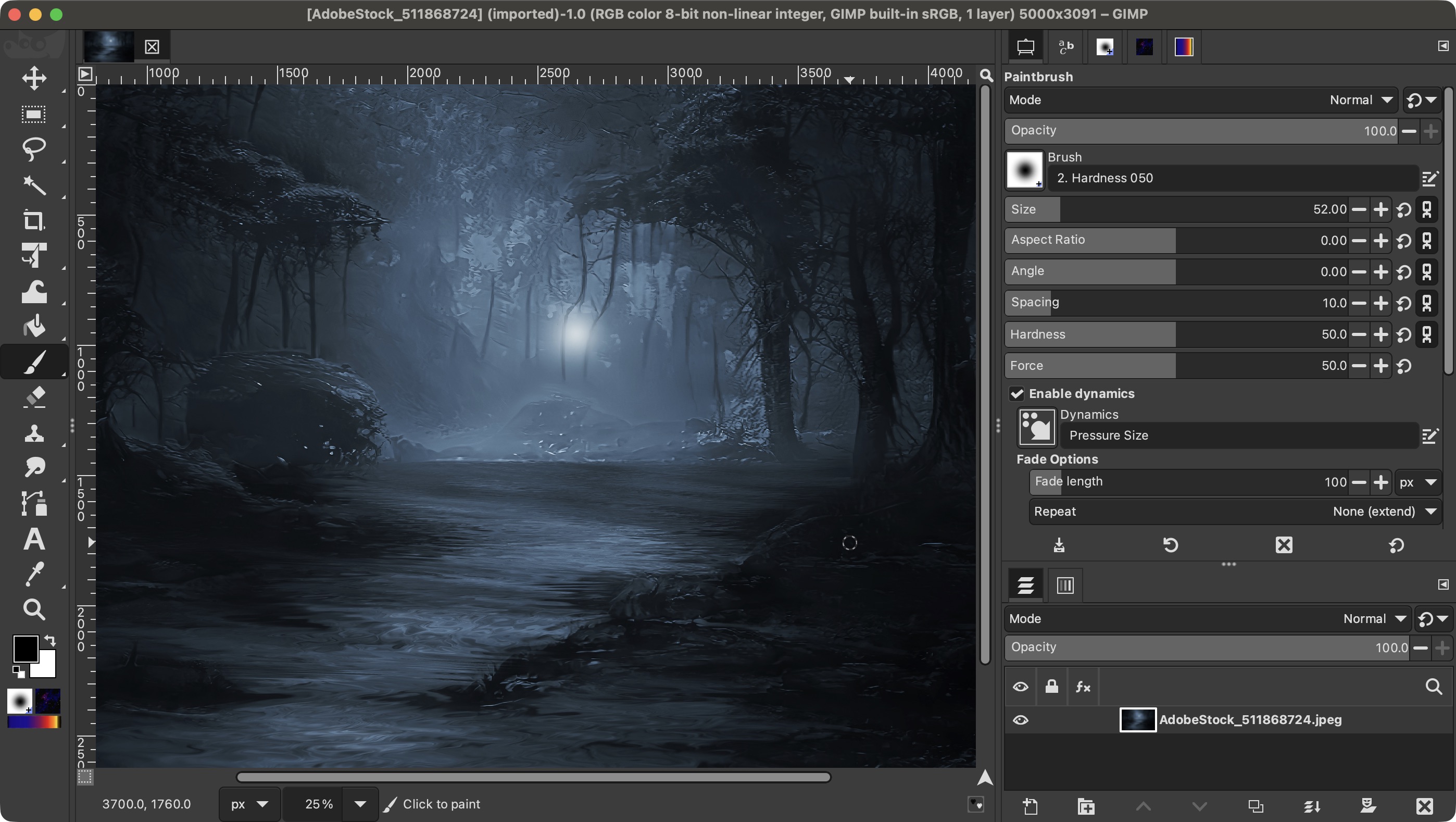Open Paintbrush Mode Normal dropdown

pyautogui.click(x=1200, y=100)
